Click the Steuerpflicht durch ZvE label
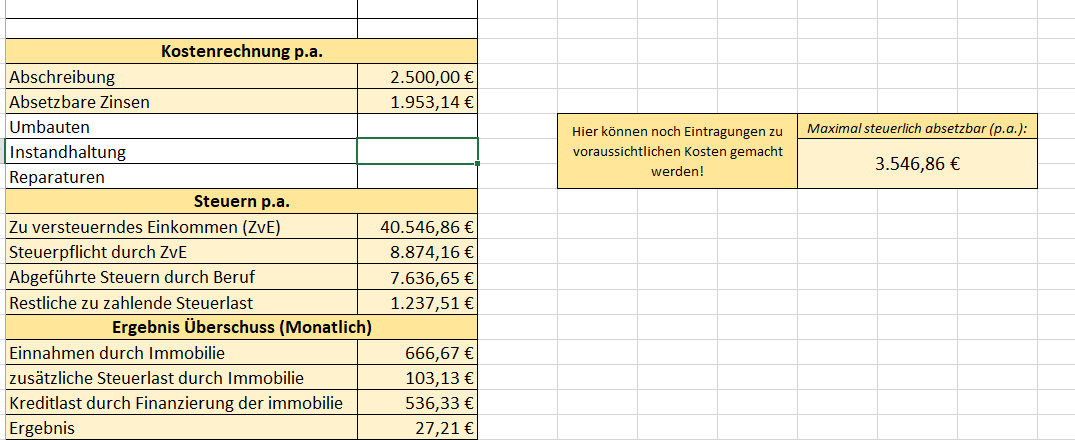This screenshot has width=1075, height=440. click(181, 252)
